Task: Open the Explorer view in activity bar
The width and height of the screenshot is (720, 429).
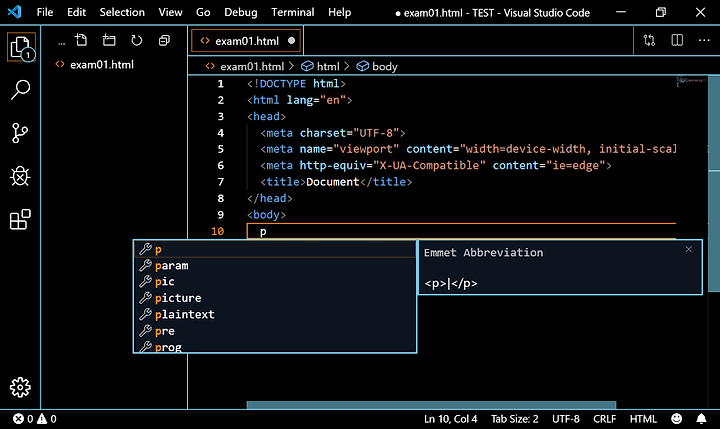Action: tap(21, 47)
